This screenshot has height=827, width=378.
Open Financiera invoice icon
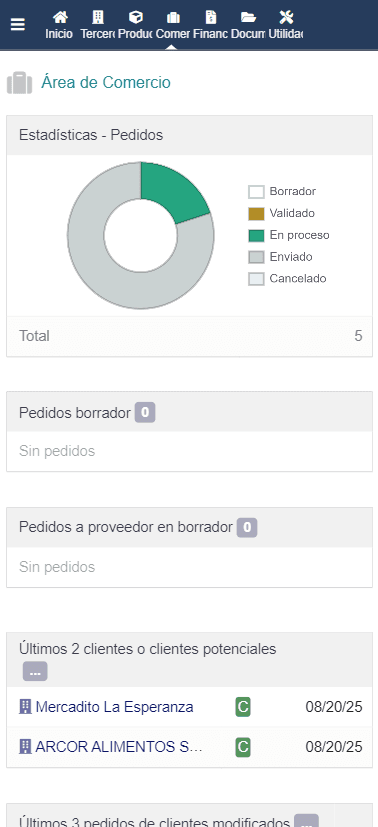tap(211, 17)
